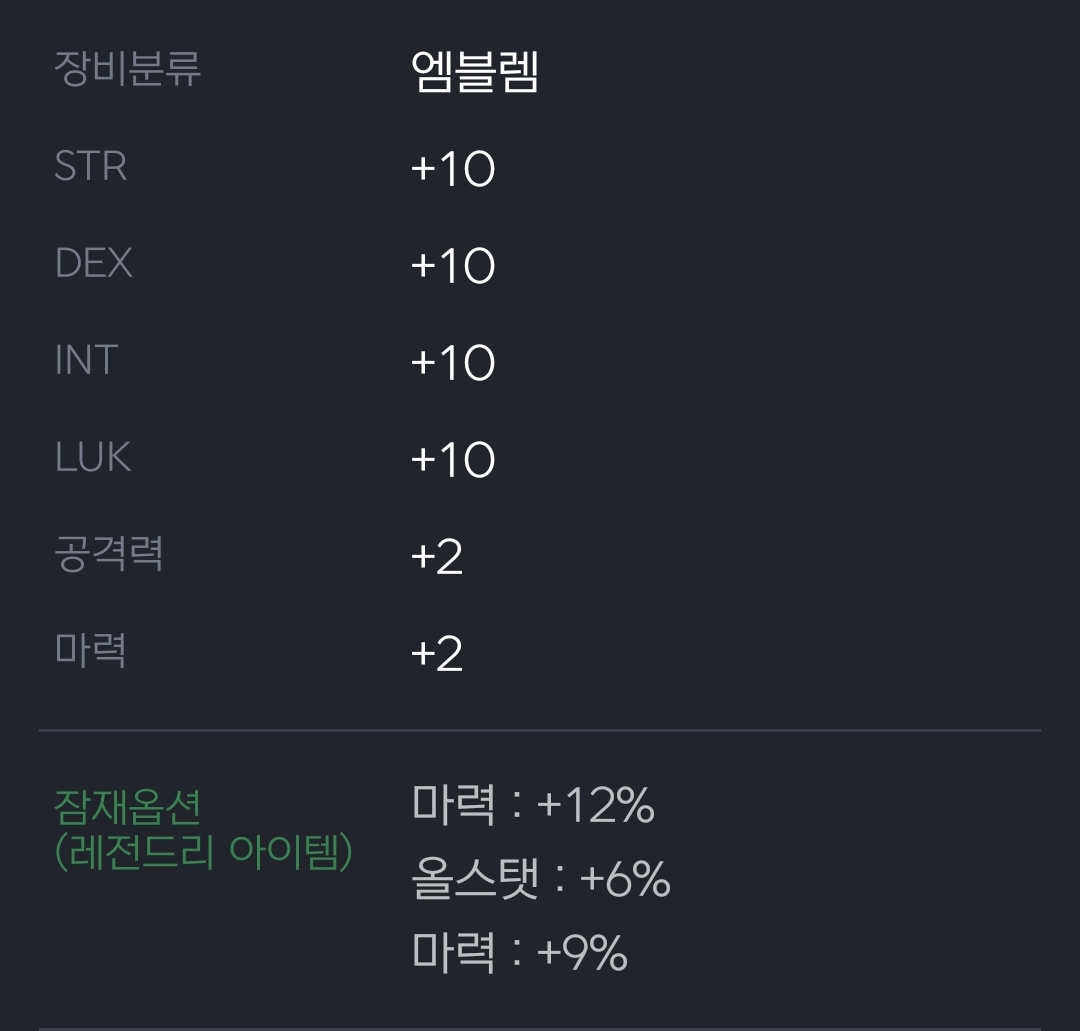
Task: Select the +10 value beside STR
Action: [453, 169]
